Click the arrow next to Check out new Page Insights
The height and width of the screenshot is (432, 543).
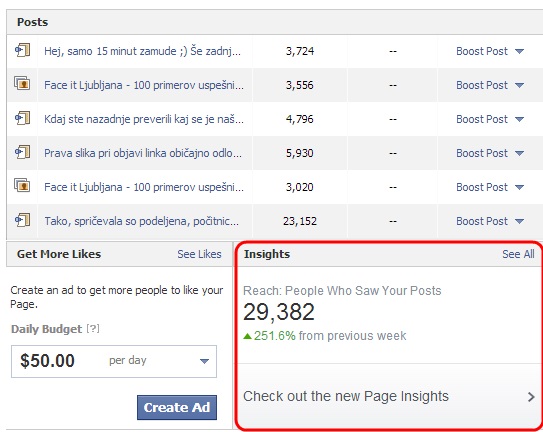tap(531, 397)
